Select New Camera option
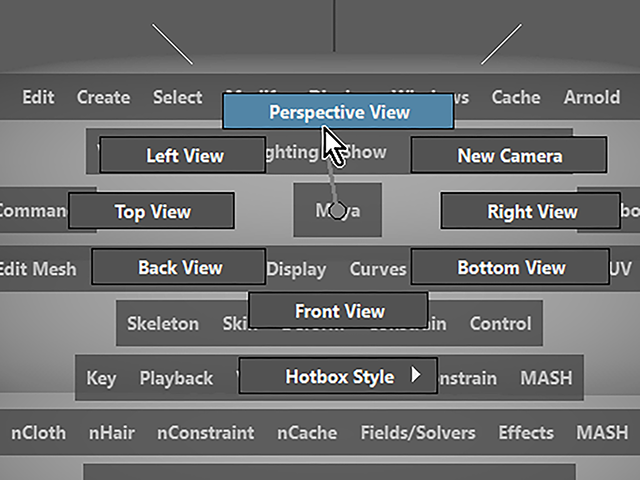Screen dimensions: 640x480 coord(509,155)
